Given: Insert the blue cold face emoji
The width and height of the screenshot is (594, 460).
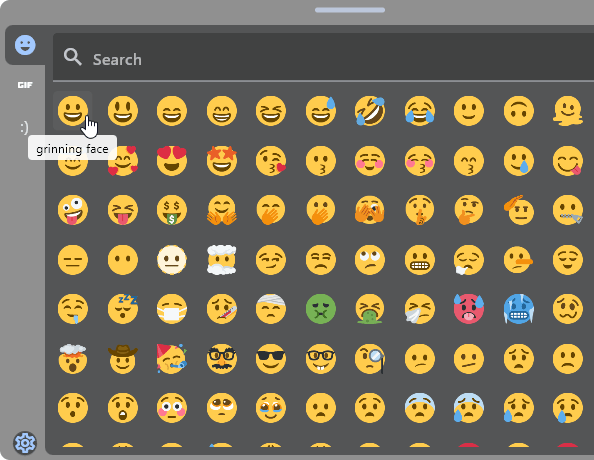Looking at the screenshot, I should coord(519,309).
